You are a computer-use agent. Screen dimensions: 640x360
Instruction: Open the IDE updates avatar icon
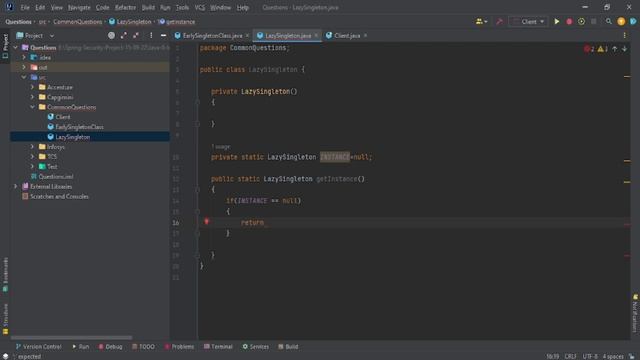coord(621,22)
